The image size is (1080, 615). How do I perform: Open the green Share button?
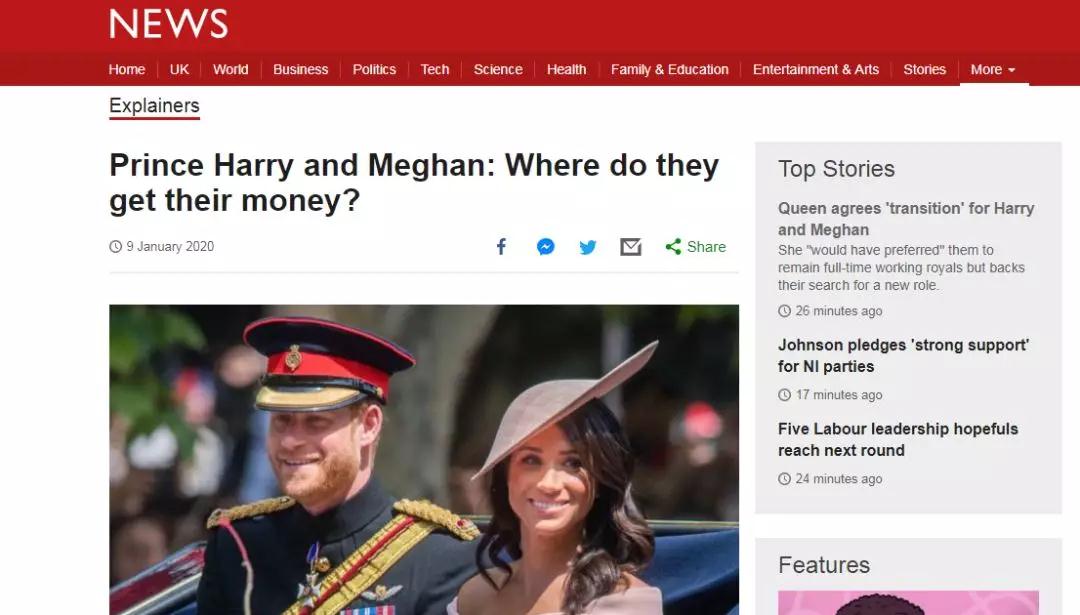point(696,247)
